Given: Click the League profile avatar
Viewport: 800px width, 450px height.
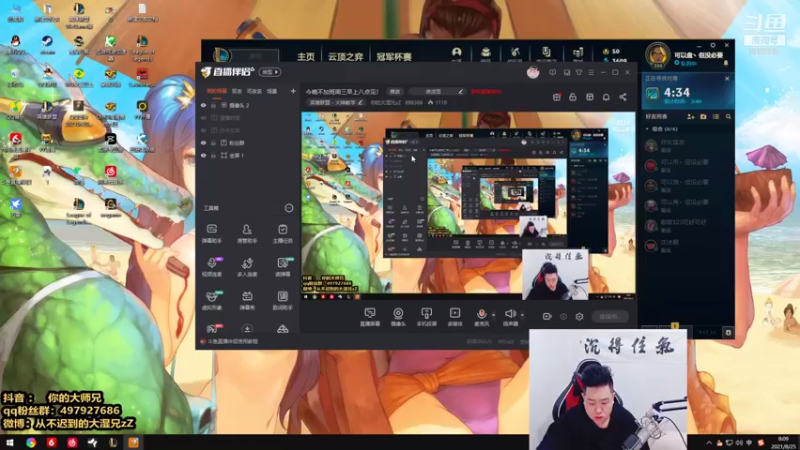Looking at the screenshot, I should (658, 55).
